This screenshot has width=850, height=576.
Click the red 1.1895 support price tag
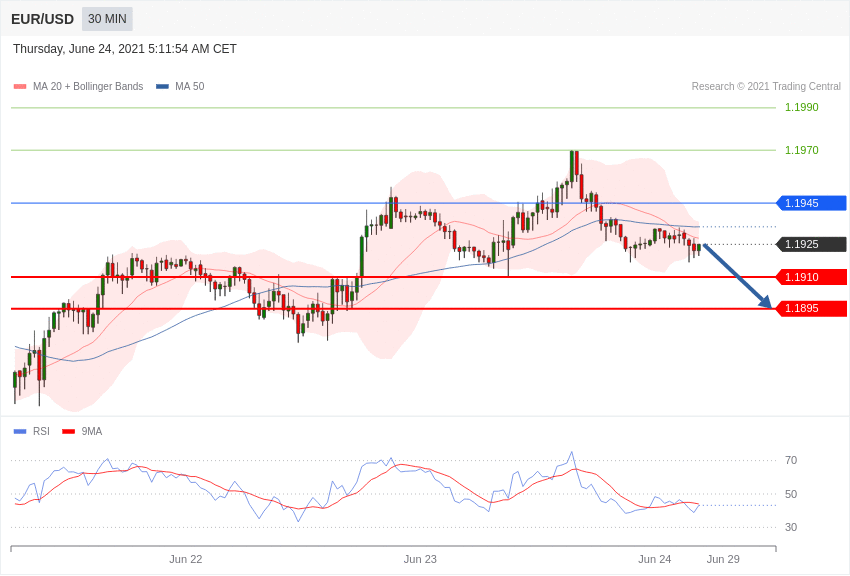click(x=812, y=309)
